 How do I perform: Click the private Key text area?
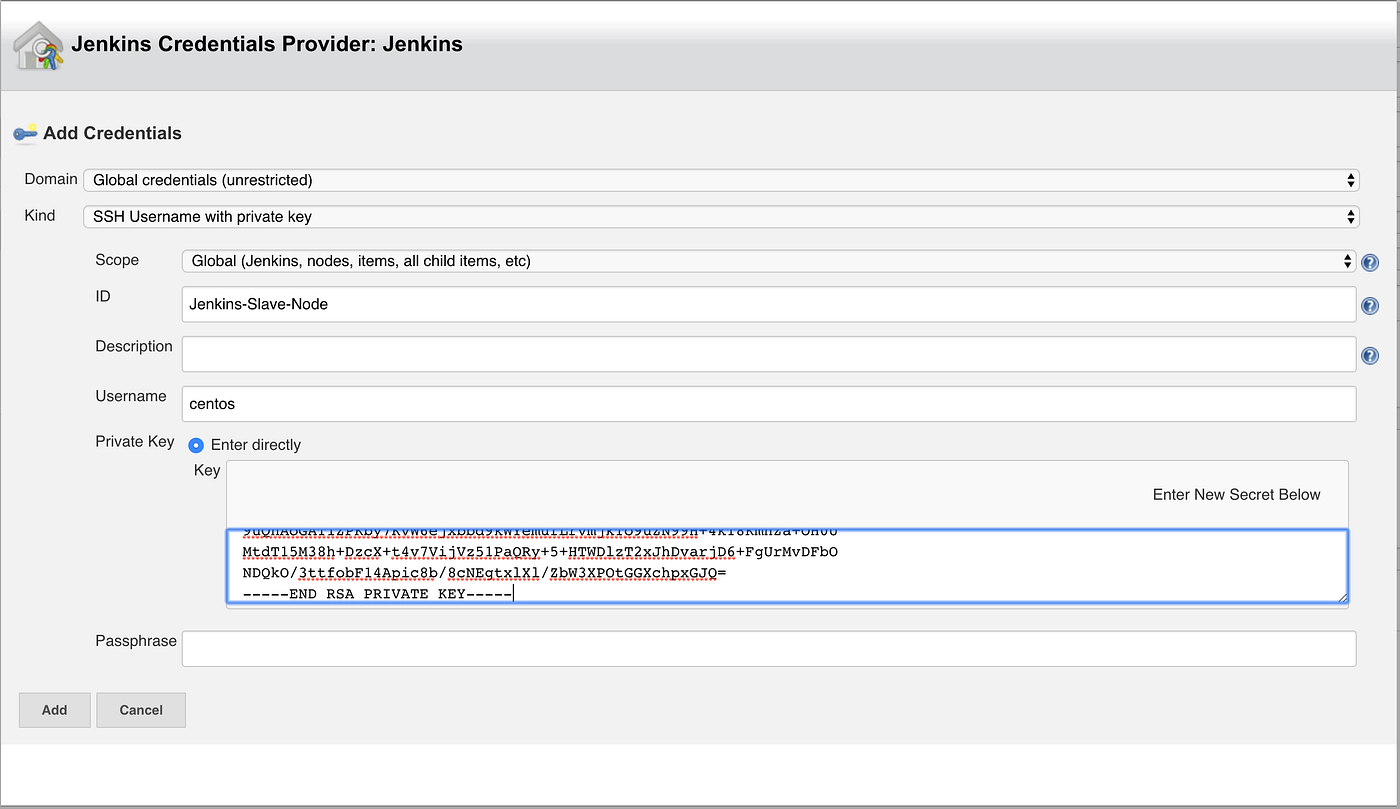point(780,565)
